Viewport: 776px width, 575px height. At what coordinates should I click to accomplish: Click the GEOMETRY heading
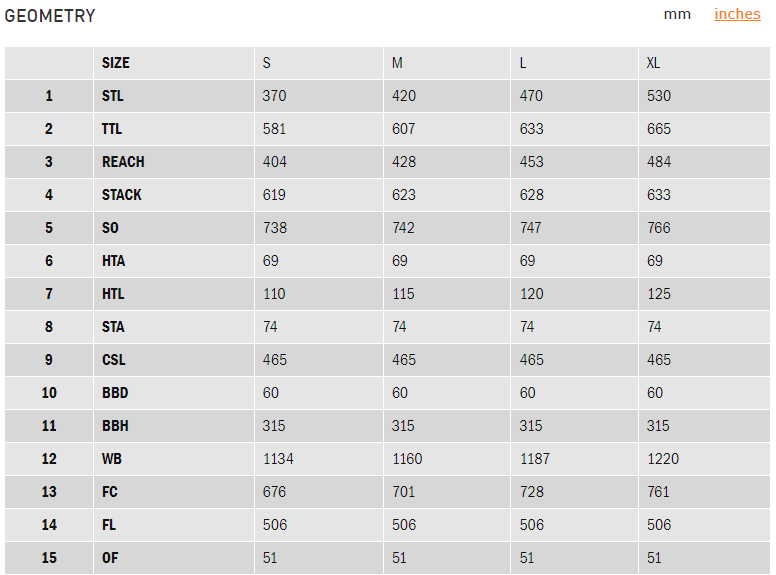tap(50, 16)
